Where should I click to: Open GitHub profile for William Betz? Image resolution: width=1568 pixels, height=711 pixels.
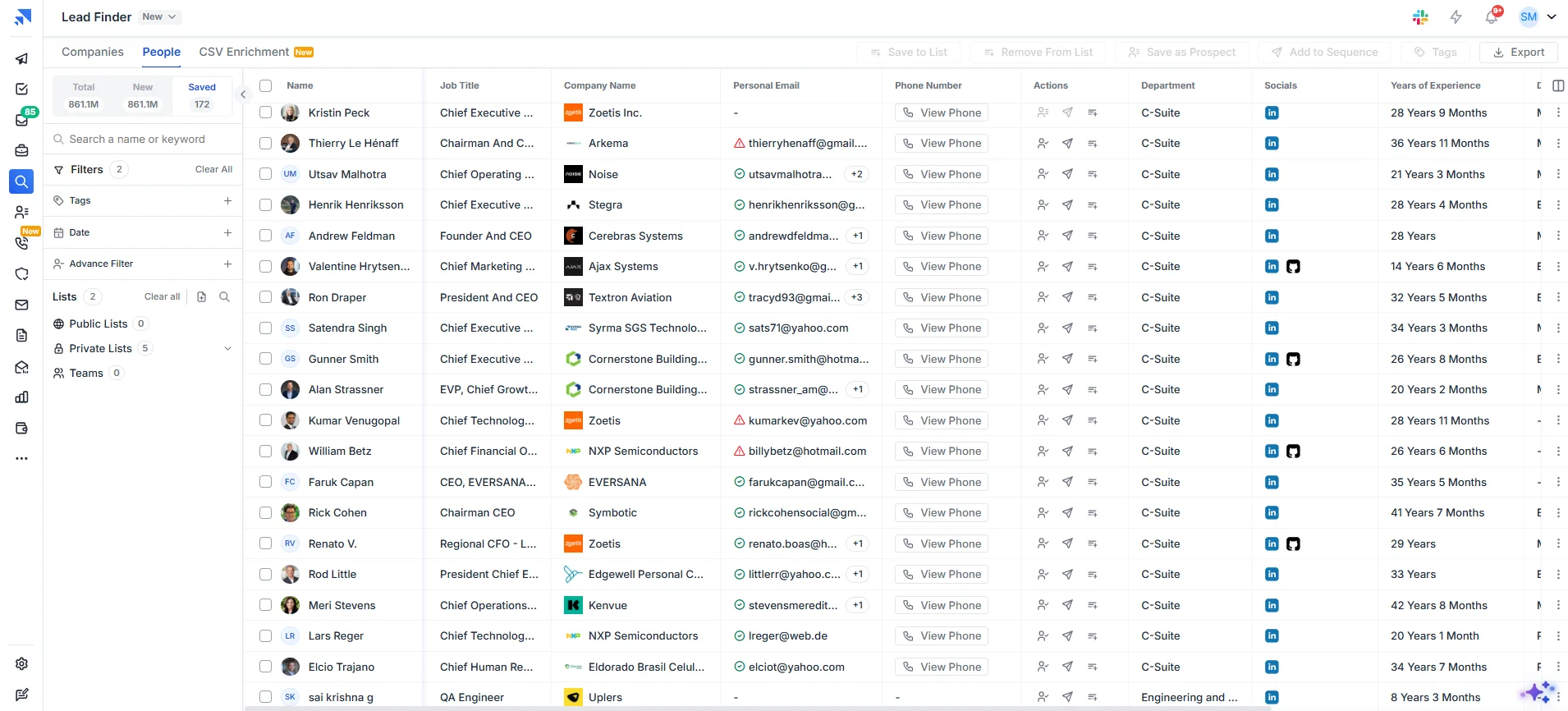tap(1293, 451)
